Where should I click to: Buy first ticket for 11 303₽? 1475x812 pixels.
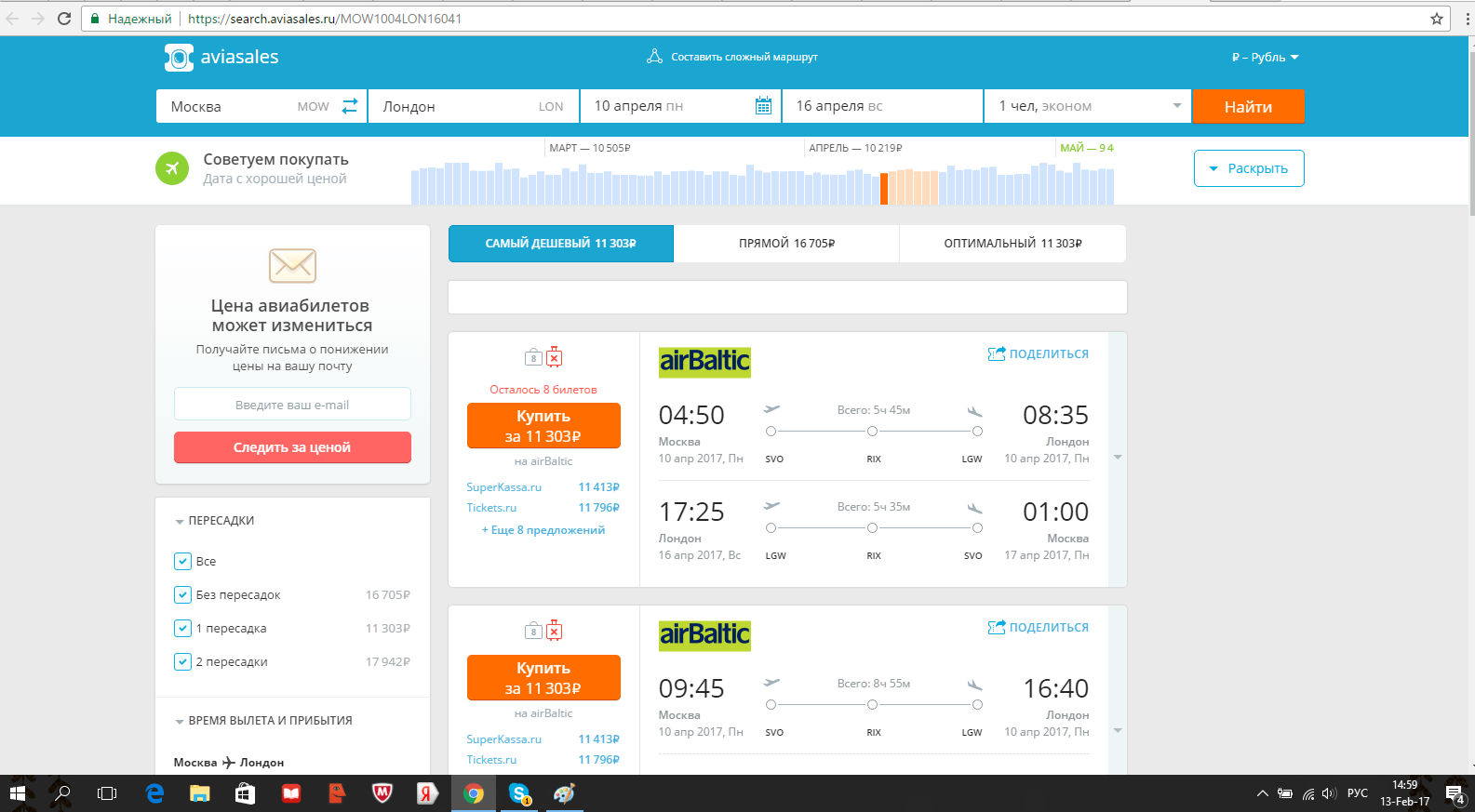click(x=543, y=426)
